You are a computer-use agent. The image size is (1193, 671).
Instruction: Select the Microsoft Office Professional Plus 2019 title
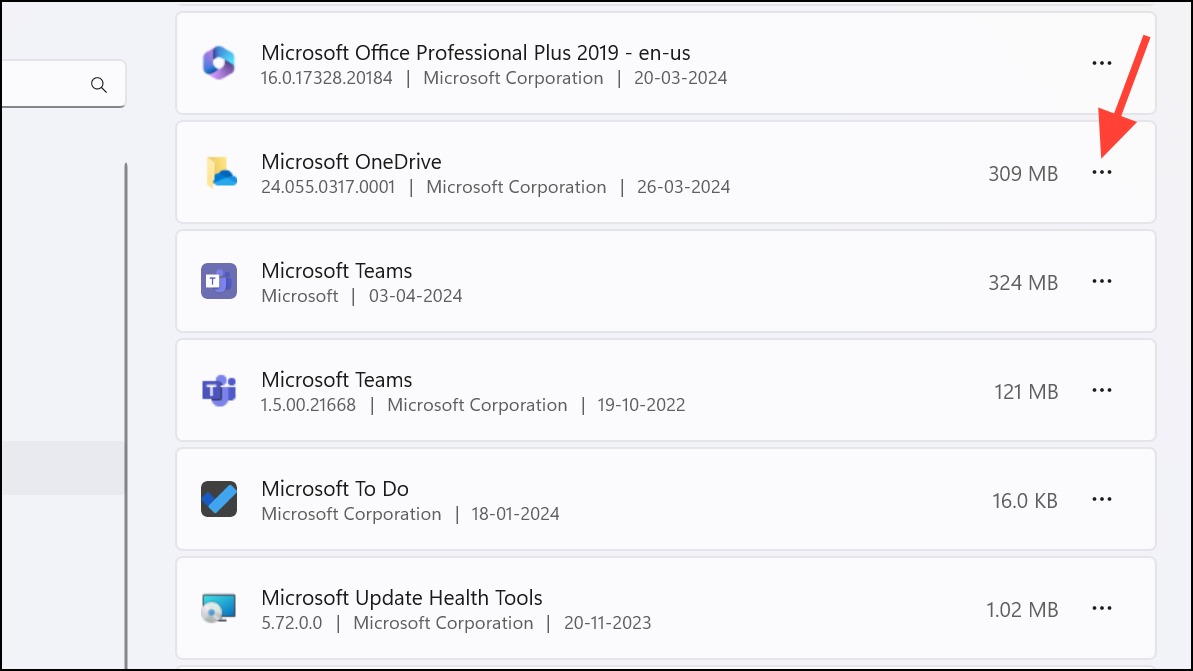click(476, 52)
